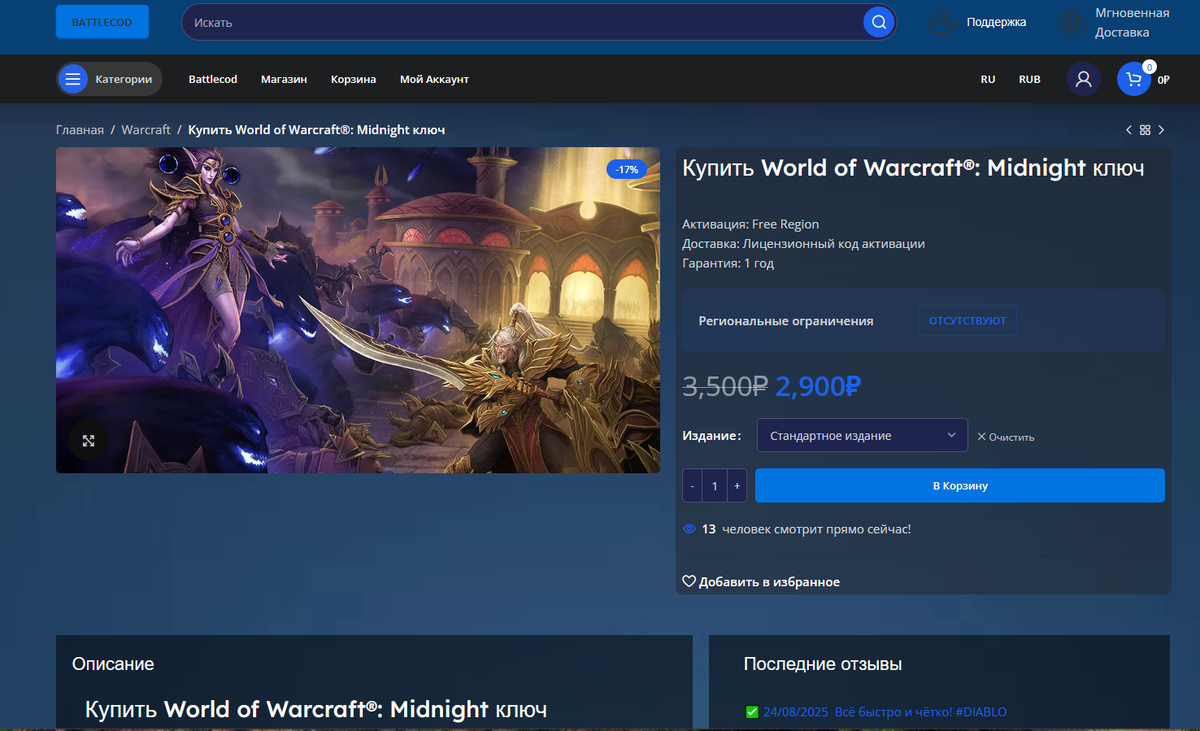1200x731 pixels.
Task: Click the fullscreen expand image icon
Action: coord(88,440)
